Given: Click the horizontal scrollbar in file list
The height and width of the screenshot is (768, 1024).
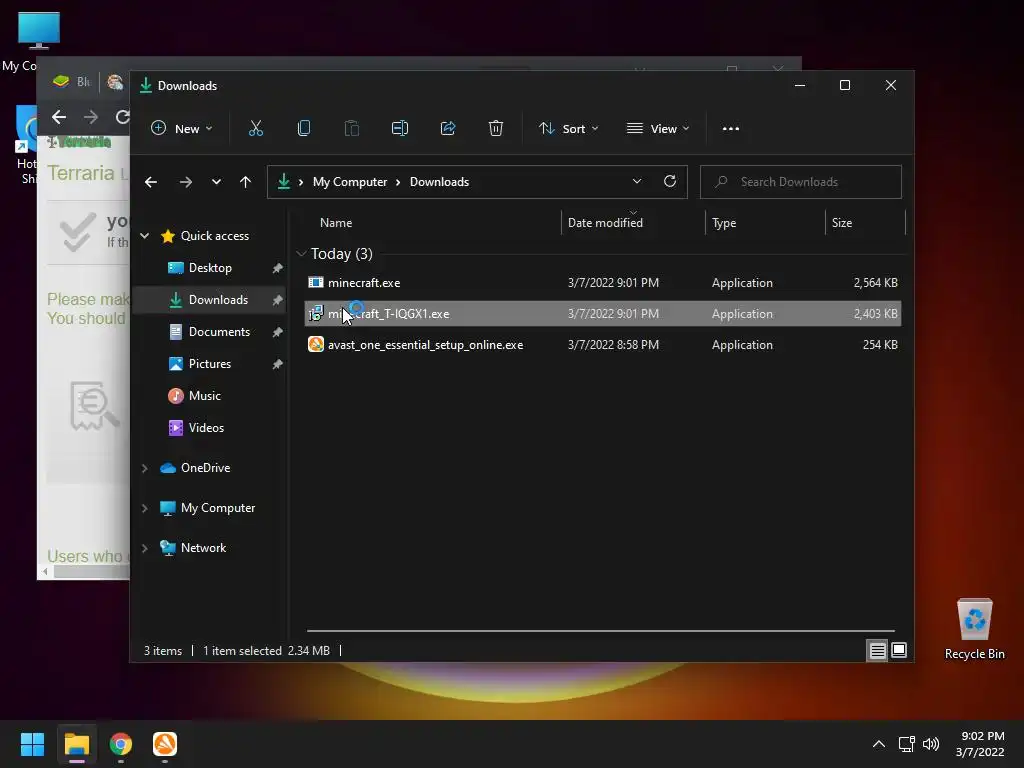Looking at the screenshot, I should 601,631.
